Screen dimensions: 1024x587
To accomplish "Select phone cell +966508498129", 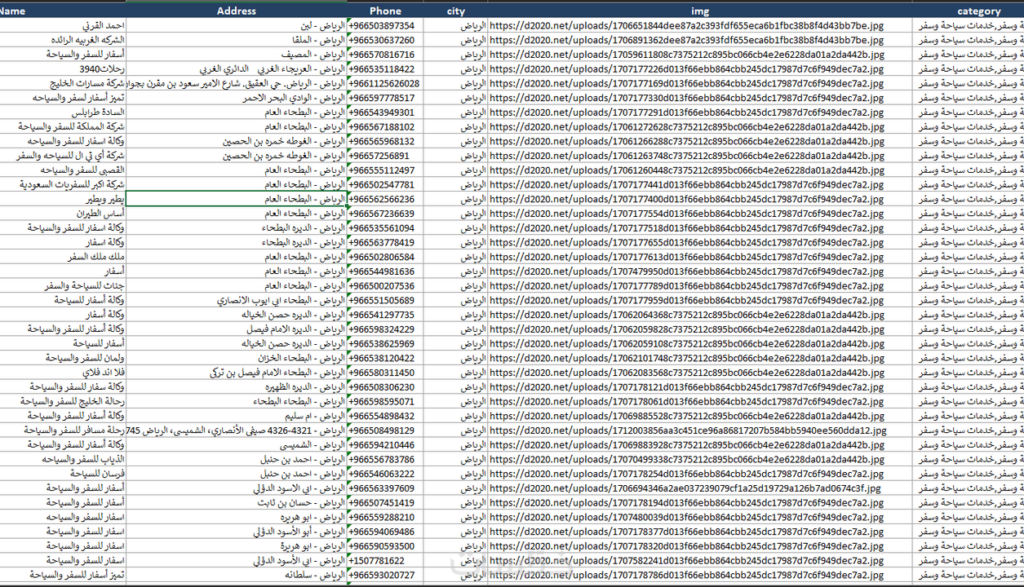I will pos(385,430).
